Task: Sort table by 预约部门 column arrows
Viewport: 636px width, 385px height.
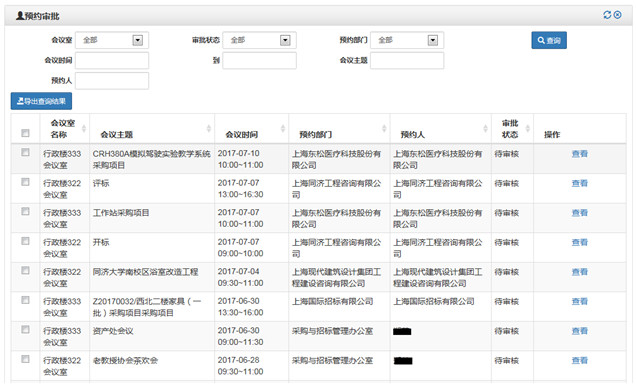Action: [x=384, y=129]
